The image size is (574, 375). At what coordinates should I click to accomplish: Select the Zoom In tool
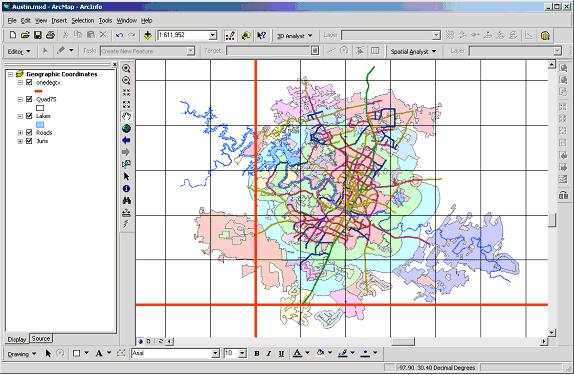click(126, 68)
